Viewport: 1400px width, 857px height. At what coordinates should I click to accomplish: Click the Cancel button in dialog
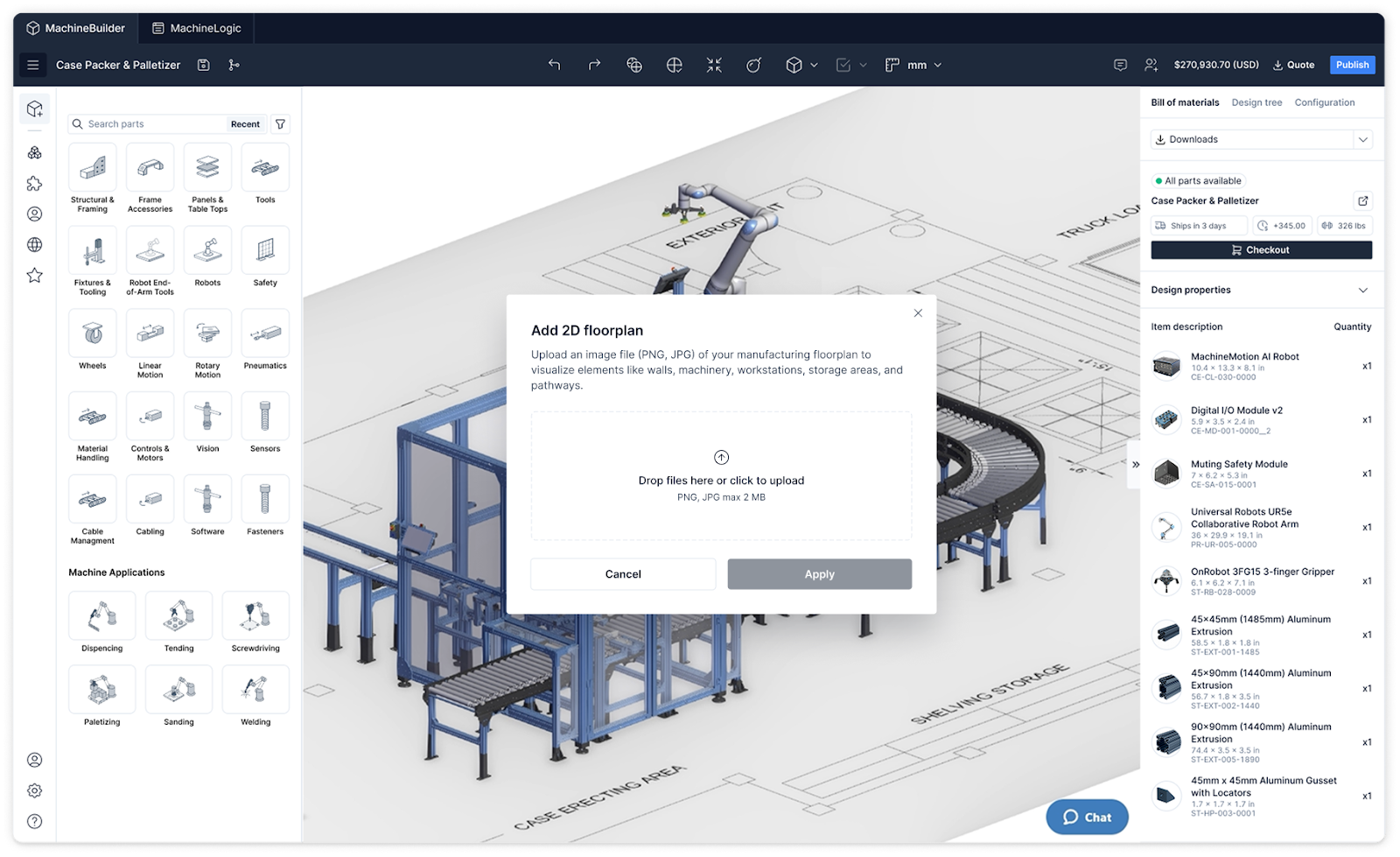(x=623, y=574)
